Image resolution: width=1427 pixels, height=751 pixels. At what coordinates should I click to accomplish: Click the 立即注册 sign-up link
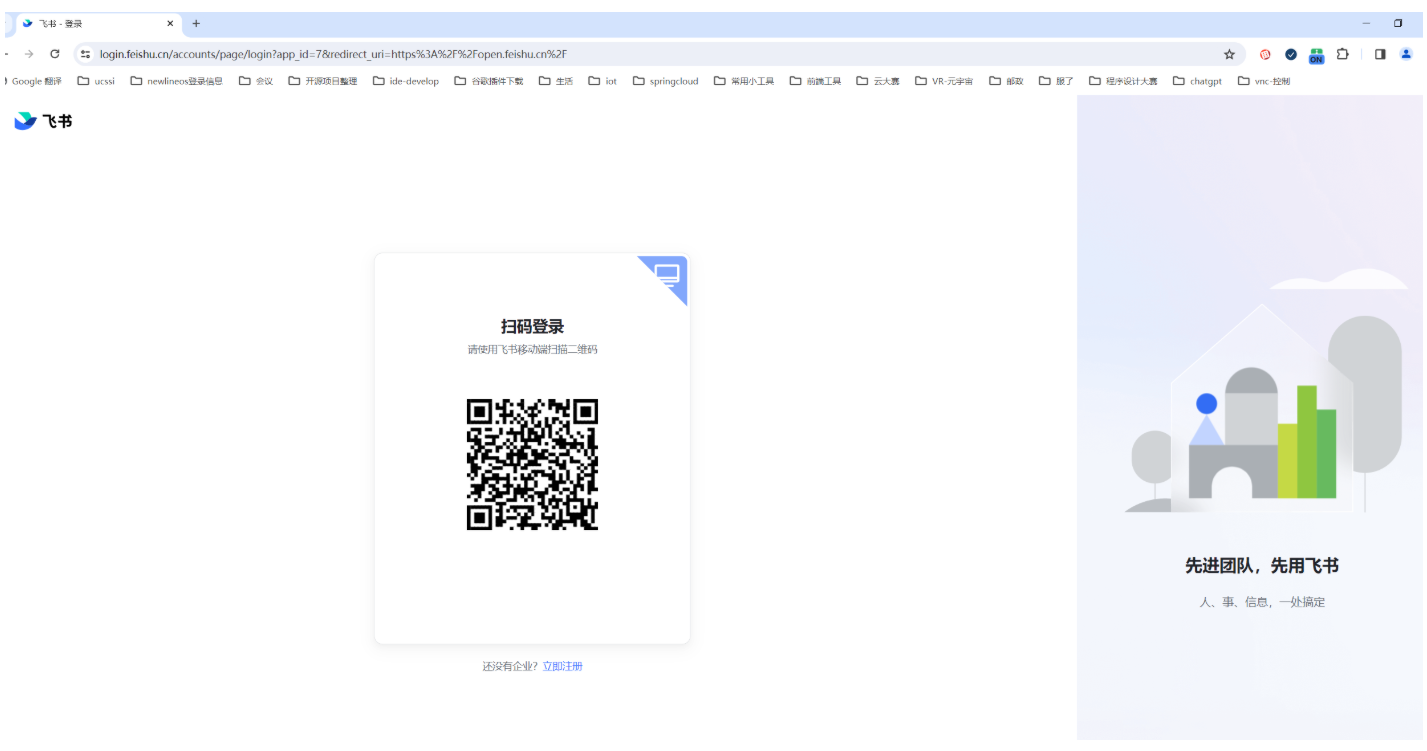click(x=562, y=666)
